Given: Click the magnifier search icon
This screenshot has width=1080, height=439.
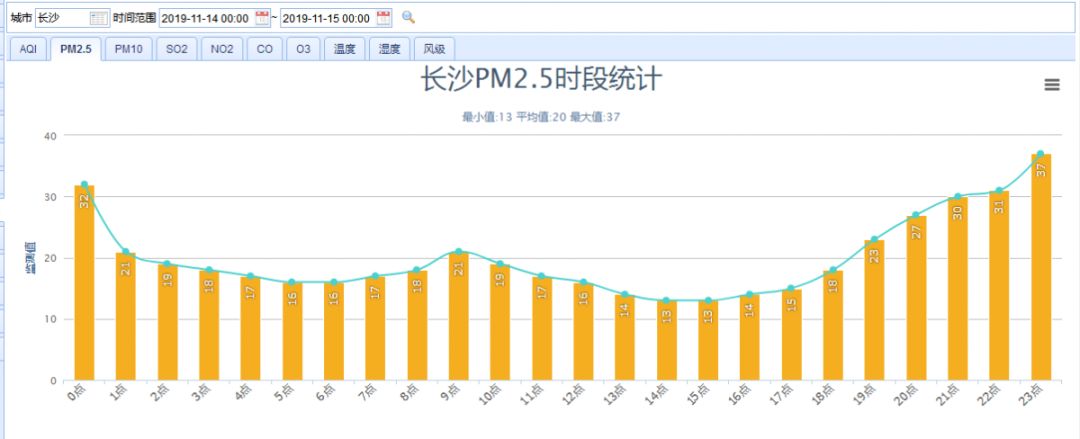Looking at the screenshot, I should click(x=408, y=17).
